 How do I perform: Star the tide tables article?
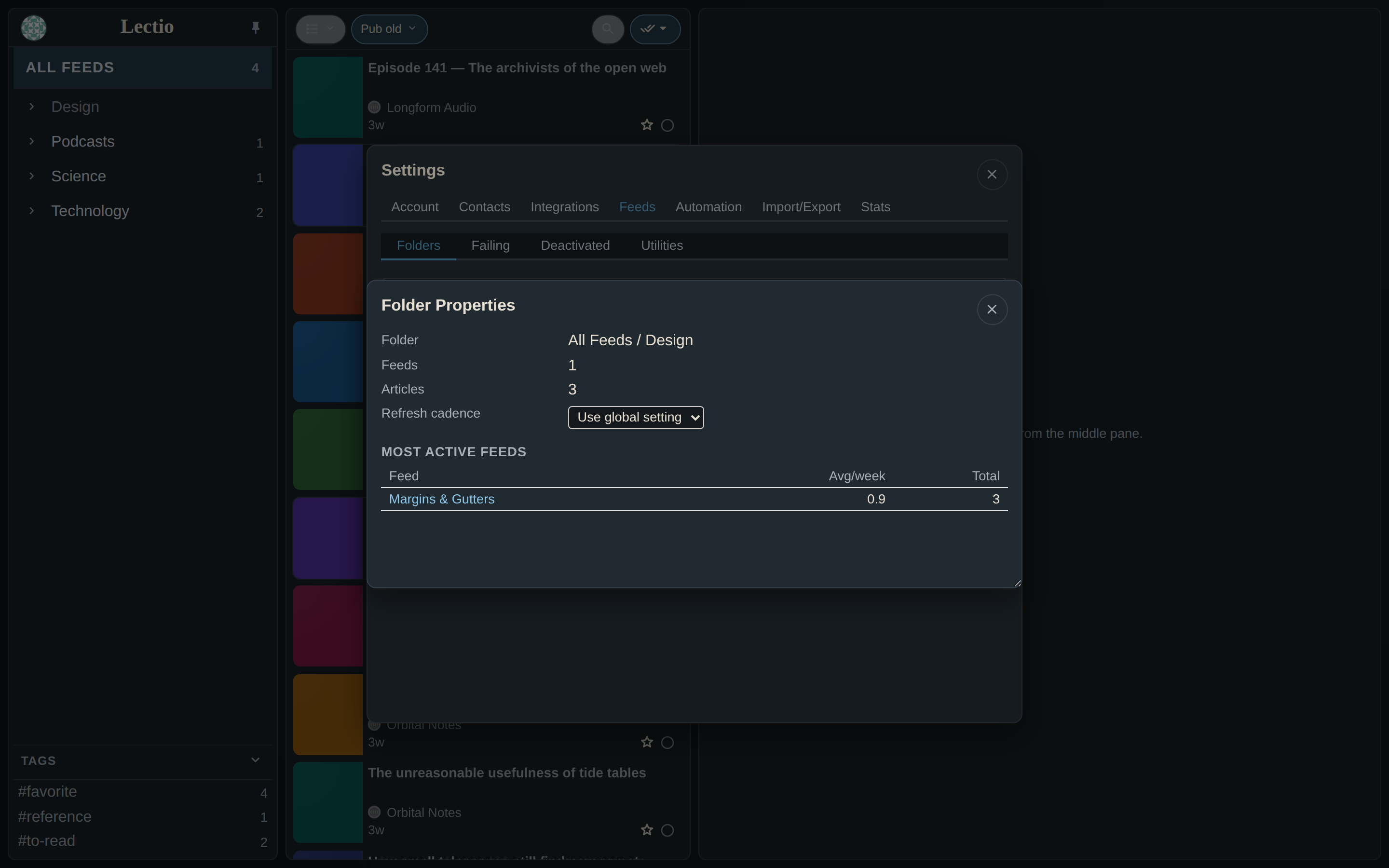[x=647, y=830]
